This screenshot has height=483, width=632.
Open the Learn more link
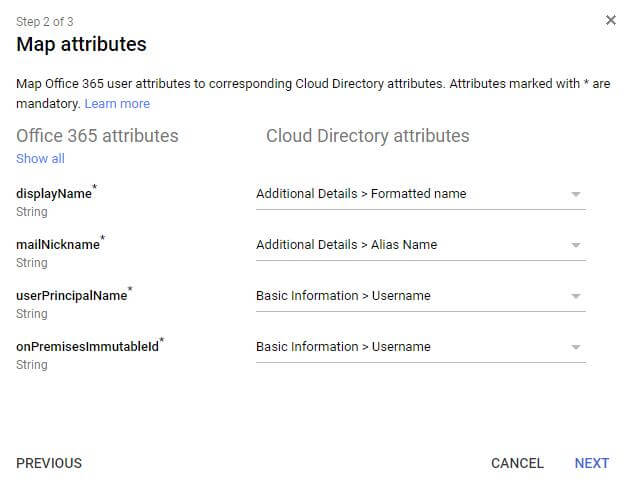coord(117,104)
